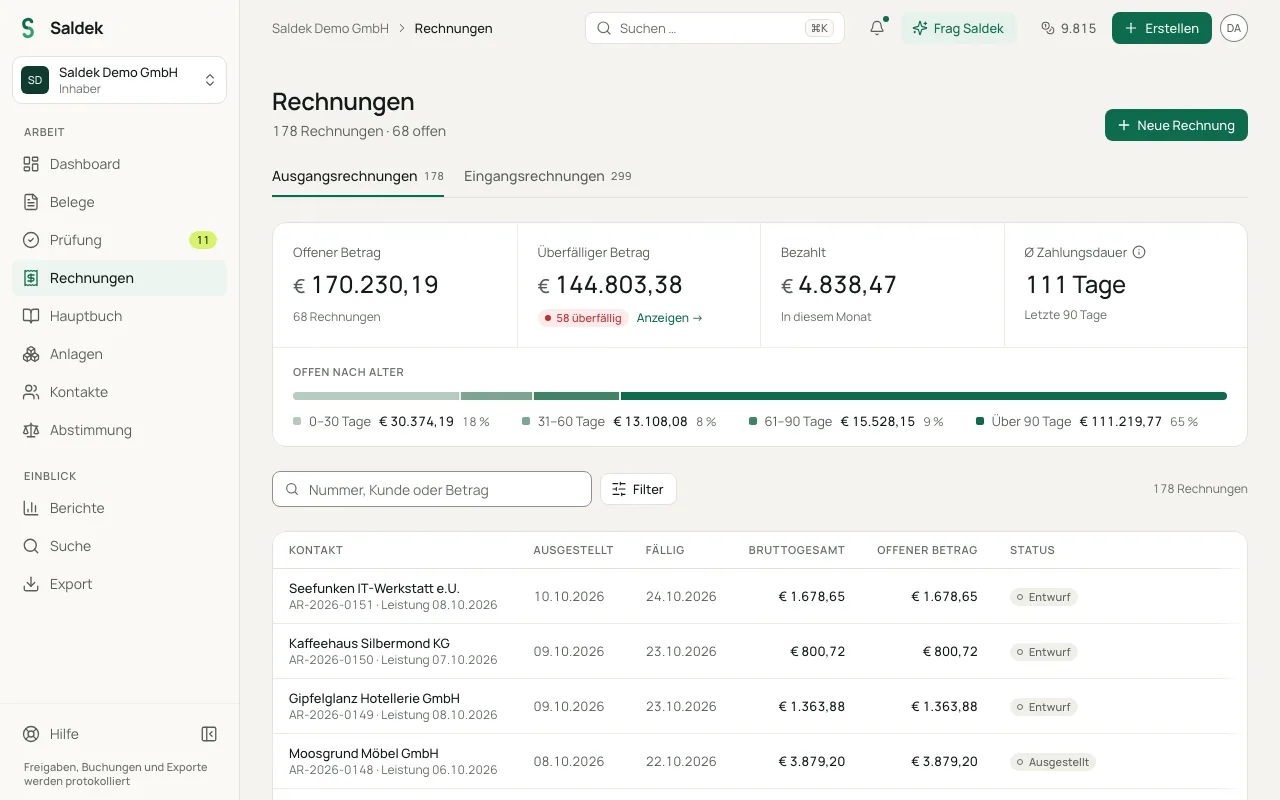Image resolution: width=1280 pixels, height=800 pixels.
Task: Expand the Saldek Demo GmbH company switcher
Action: pyautogui.click(x=119, y=80)
